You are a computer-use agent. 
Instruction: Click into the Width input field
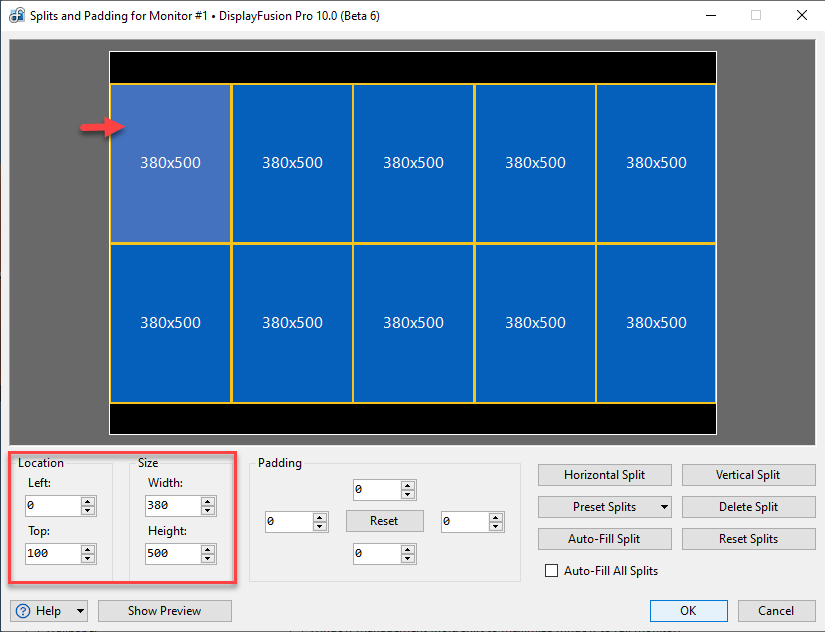click(171, 506)
